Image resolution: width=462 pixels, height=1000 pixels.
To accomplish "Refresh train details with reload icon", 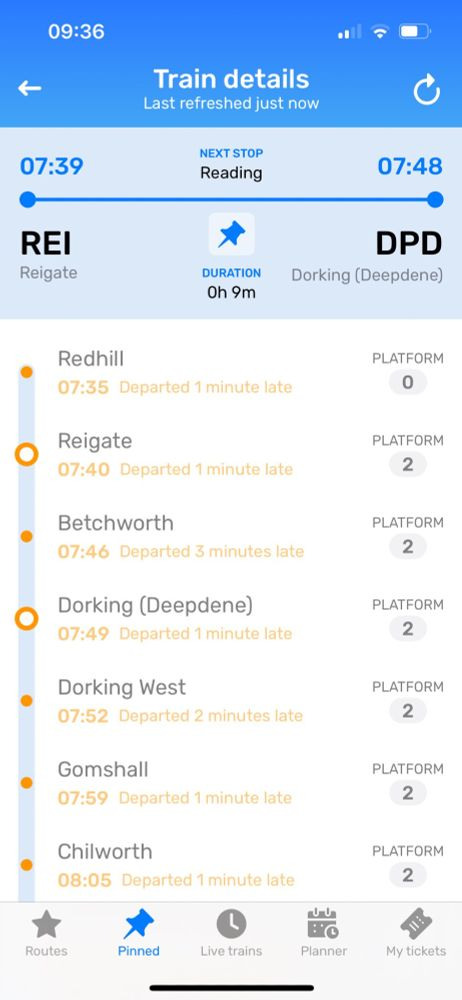I will 426,89.
